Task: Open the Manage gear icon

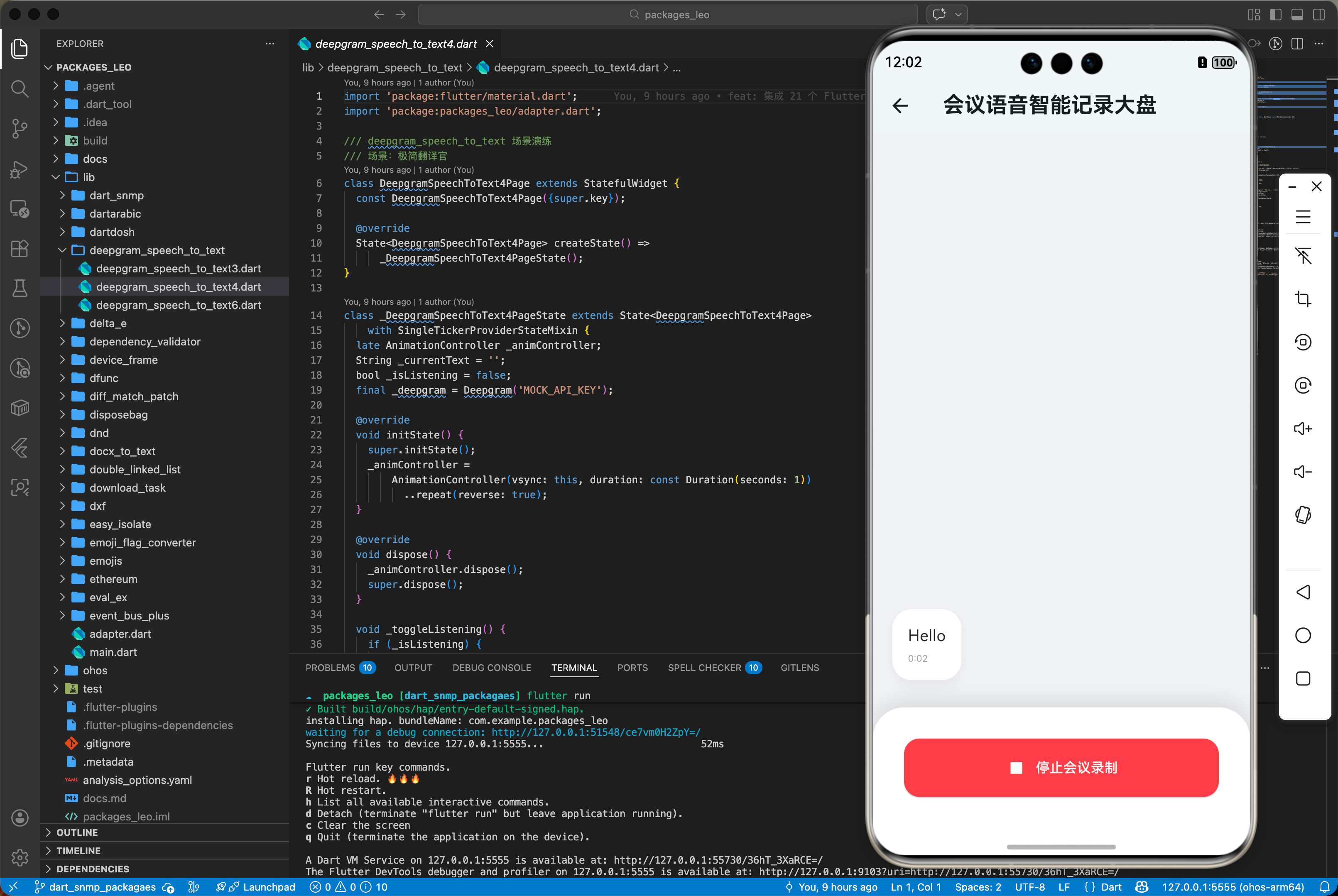Action: pos(20,857)
